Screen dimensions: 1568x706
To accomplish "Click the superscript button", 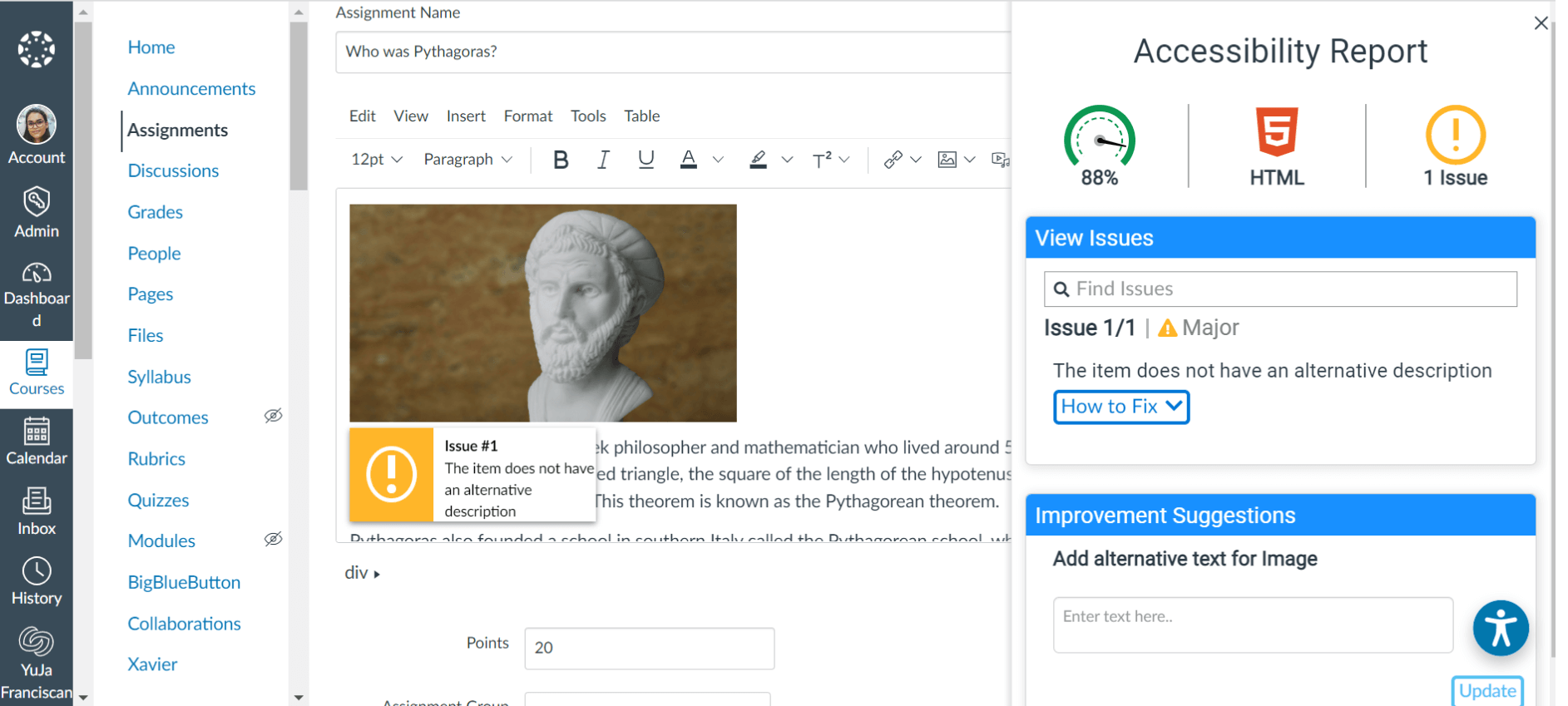I will click(x=822, y=160).
